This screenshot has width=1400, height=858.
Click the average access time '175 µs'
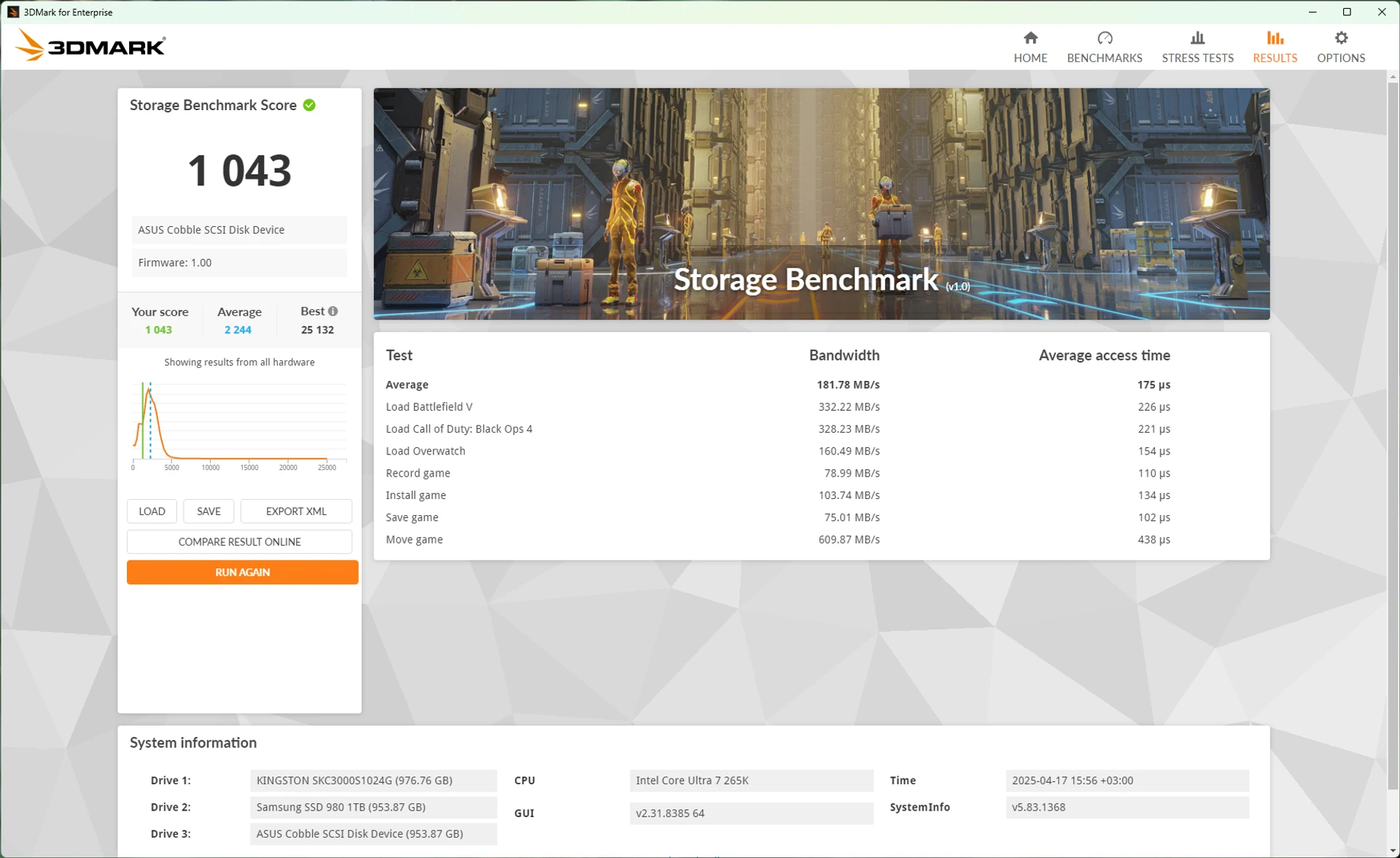click(1154, 384)
